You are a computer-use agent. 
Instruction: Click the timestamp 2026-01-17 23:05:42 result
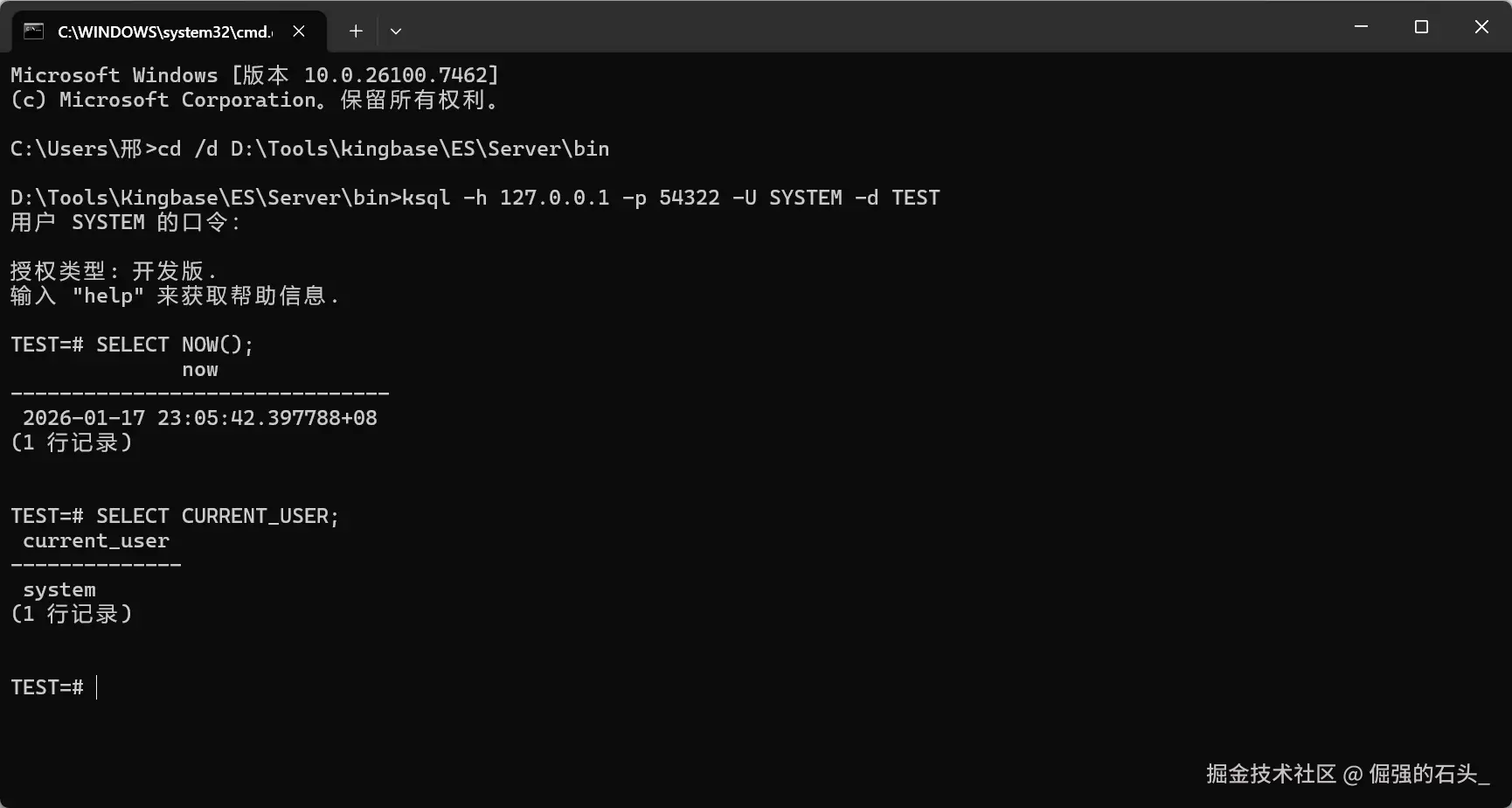coord(200,418)
